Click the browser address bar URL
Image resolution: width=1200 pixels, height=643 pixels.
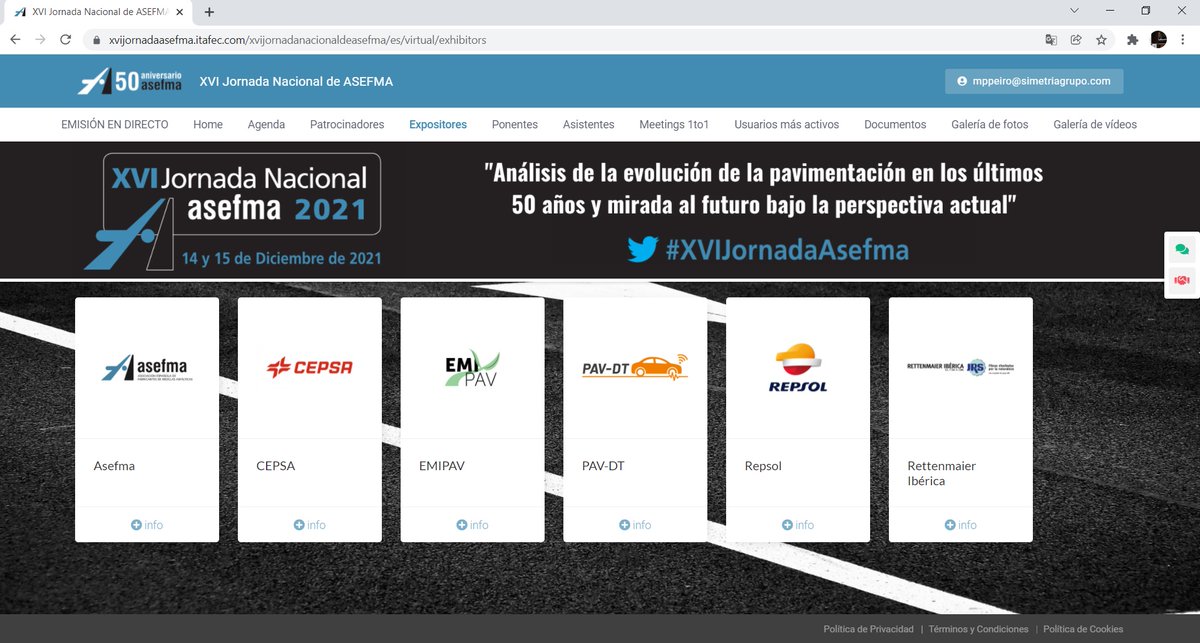tap(297, 40)
